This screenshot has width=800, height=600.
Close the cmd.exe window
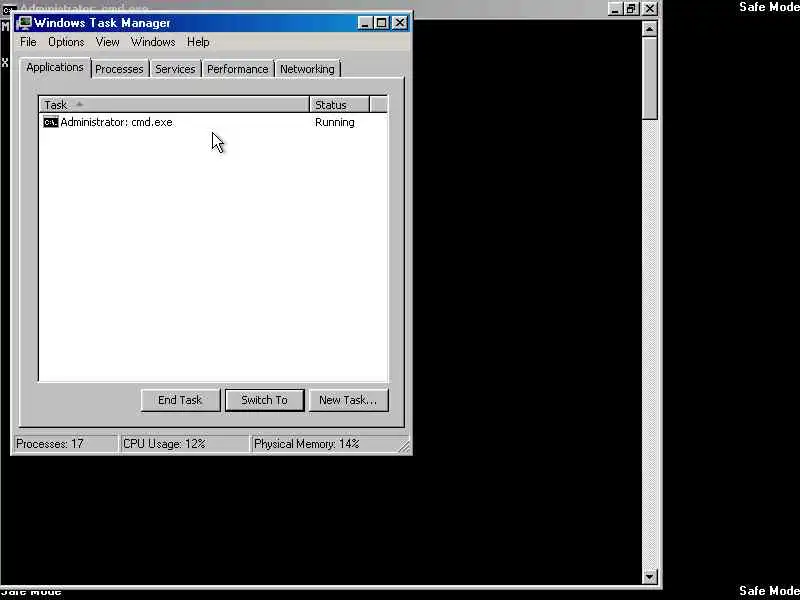(649, 9)
